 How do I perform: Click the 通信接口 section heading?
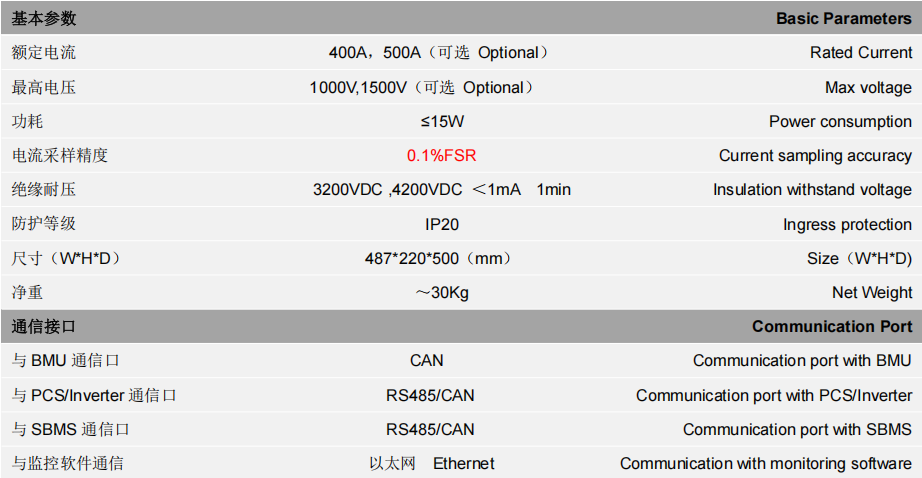[x=44, y=327]
